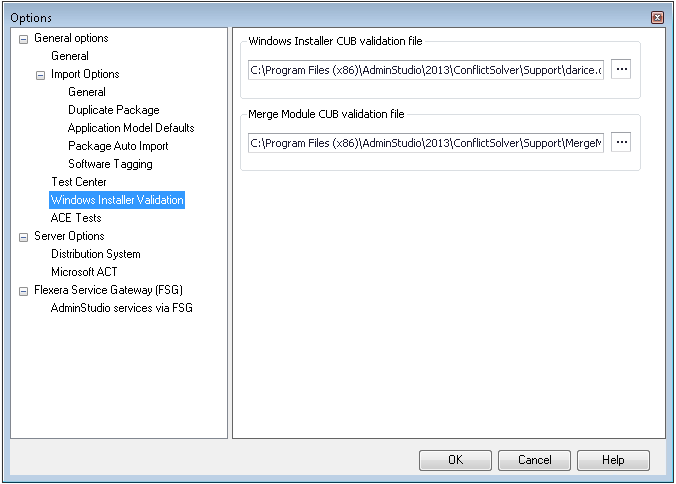Click the OK button

click(x=455, y=460)
